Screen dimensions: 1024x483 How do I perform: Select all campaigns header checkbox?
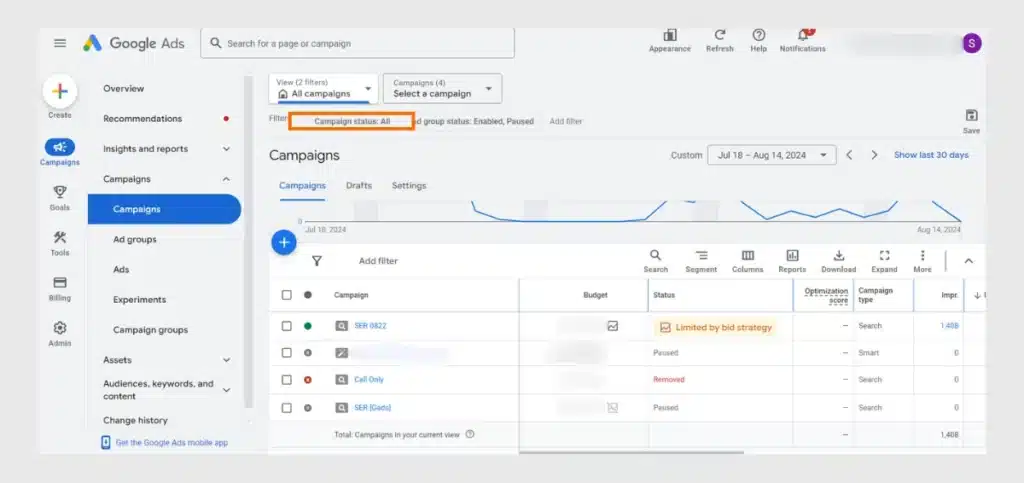[287, 295]
